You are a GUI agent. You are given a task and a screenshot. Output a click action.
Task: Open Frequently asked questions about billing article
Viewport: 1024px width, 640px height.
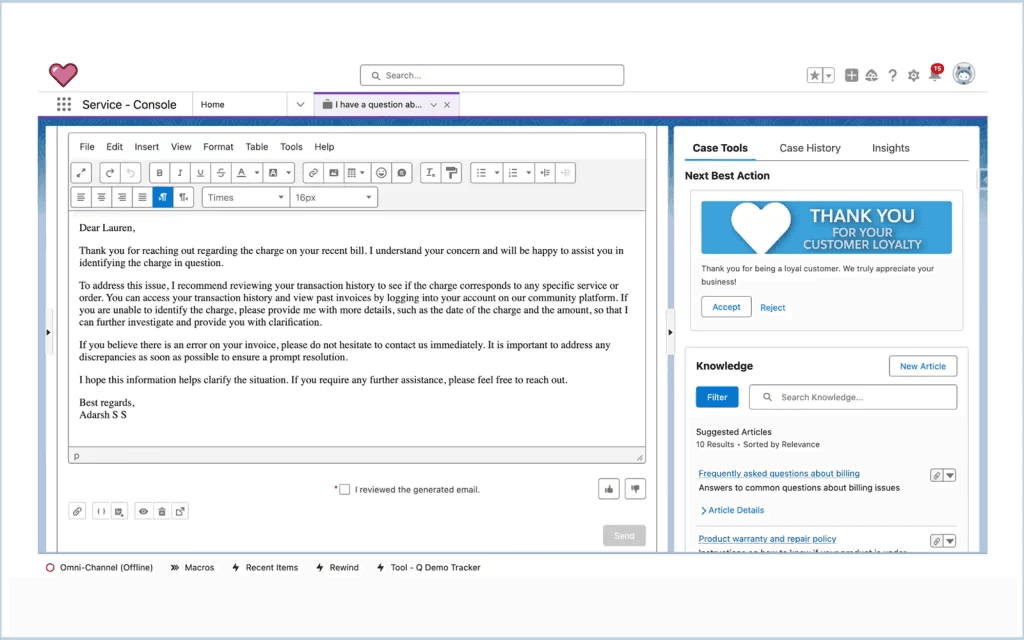point(778,473)
